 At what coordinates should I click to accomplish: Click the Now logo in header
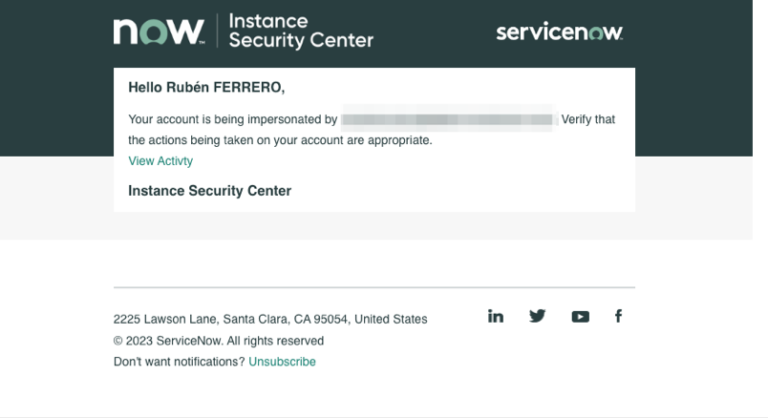point(160,32)
